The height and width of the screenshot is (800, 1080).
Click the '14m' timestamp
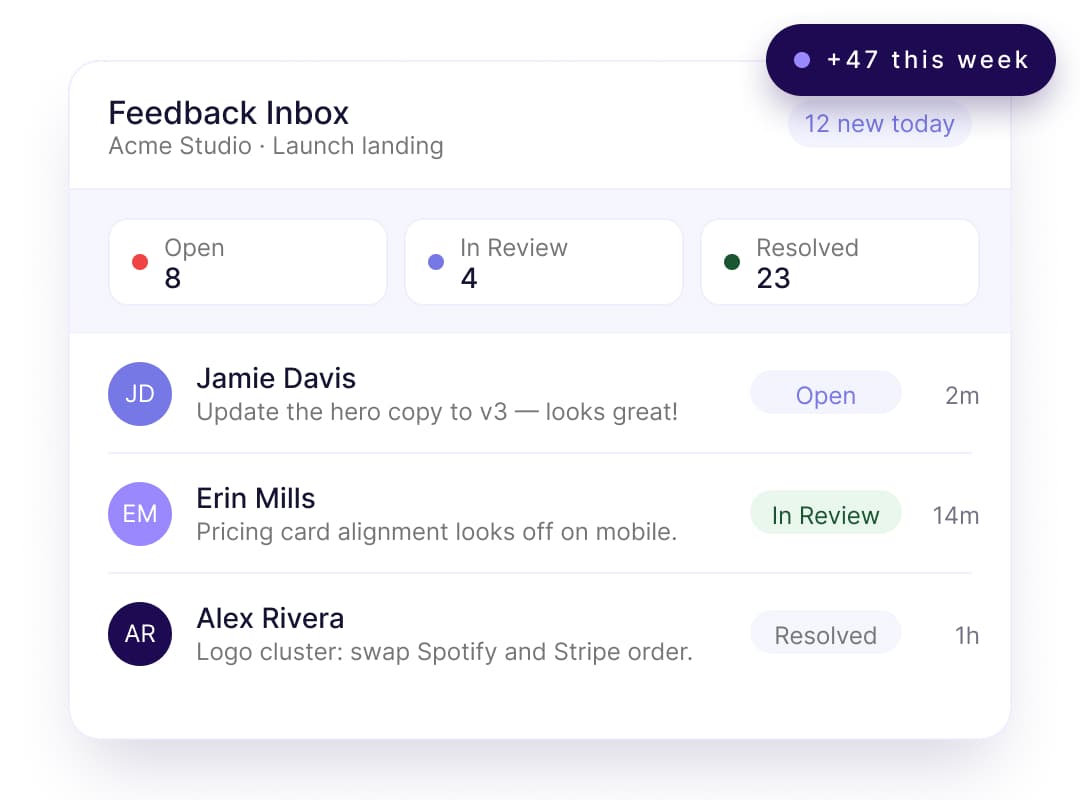coord(955,515)
